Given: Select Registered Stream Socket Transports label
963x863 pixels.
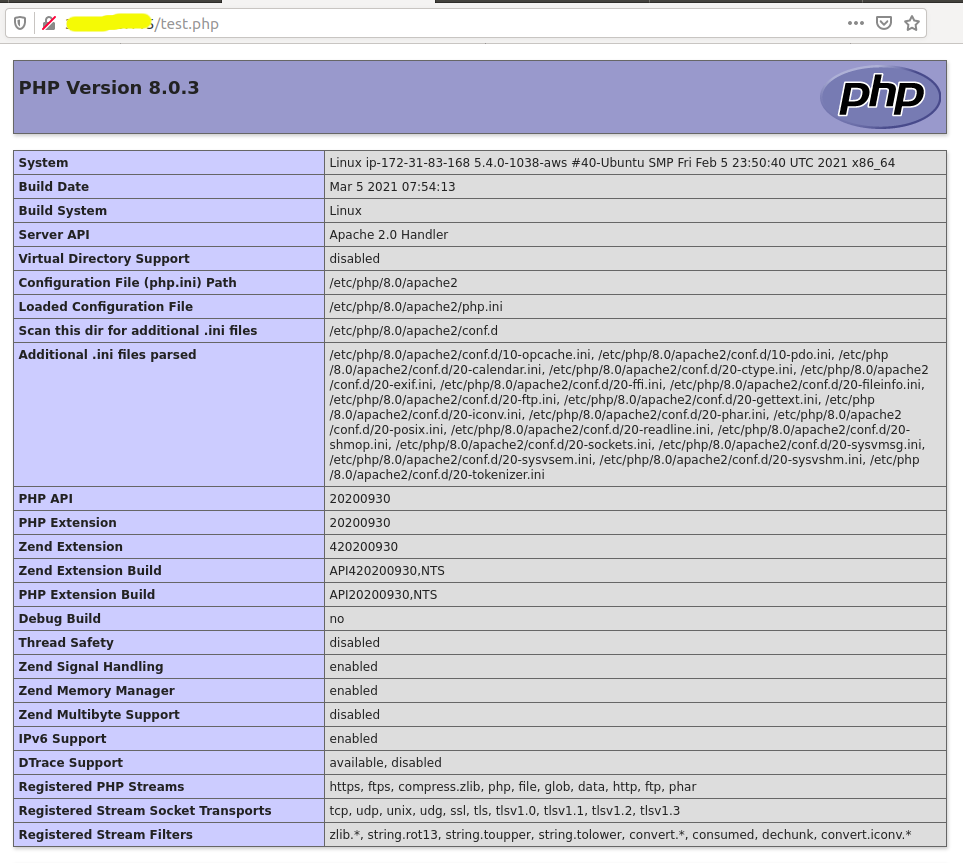Looking at the screenshot, I should click(x=145, y=810).
